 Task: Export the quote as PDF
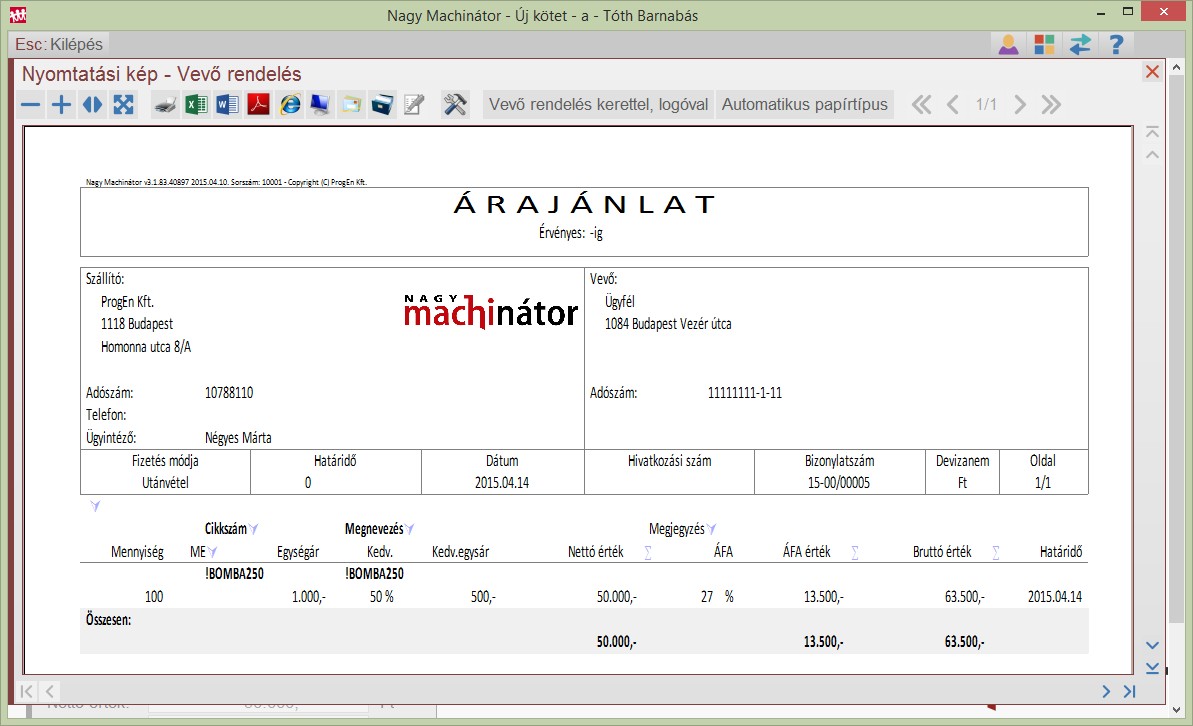pyautogui.click(x=259, y=105)
